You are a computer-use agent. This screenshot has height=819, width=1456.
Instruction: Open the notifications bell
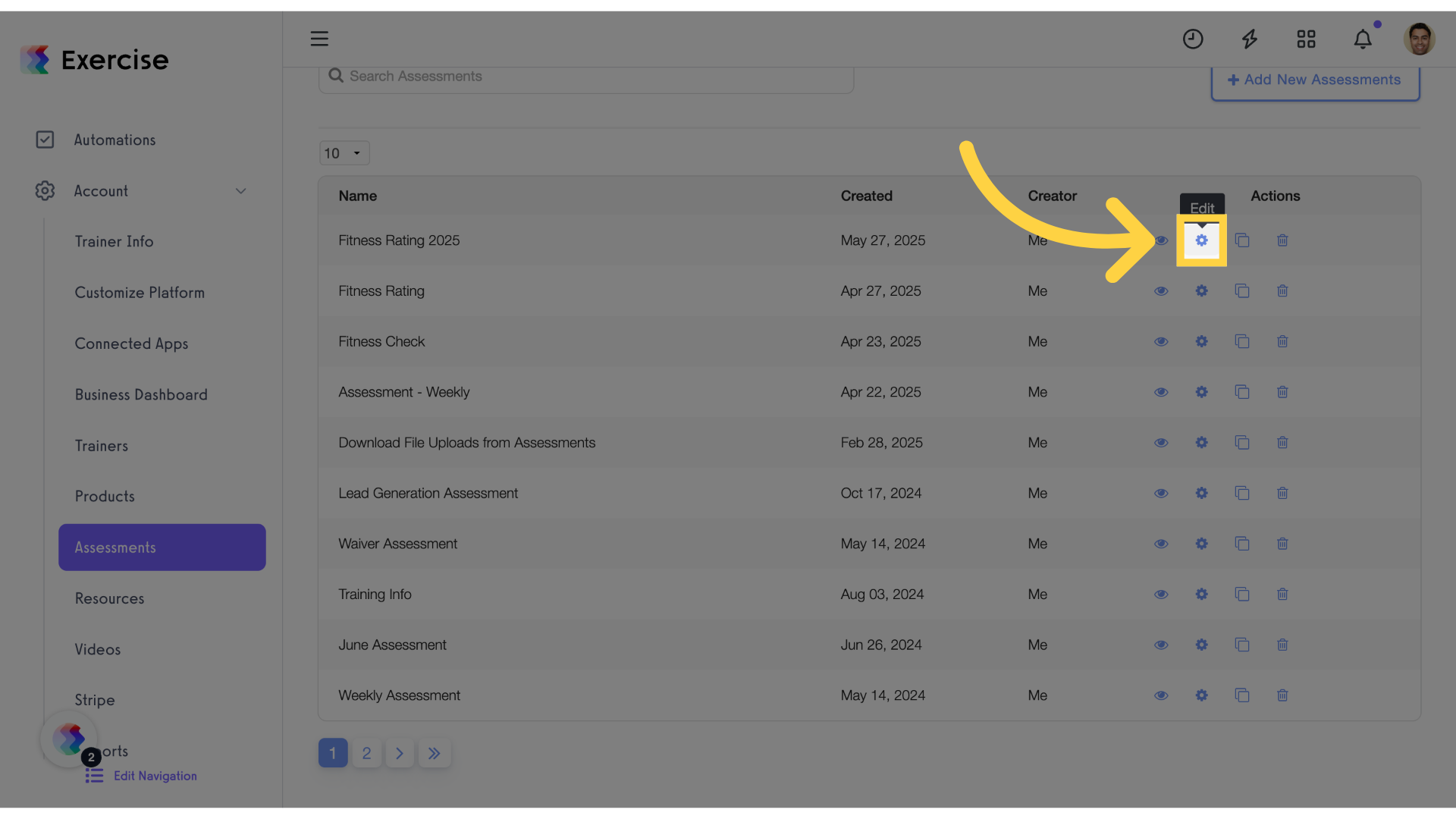pyautogui.click(x=1363, y=39)
